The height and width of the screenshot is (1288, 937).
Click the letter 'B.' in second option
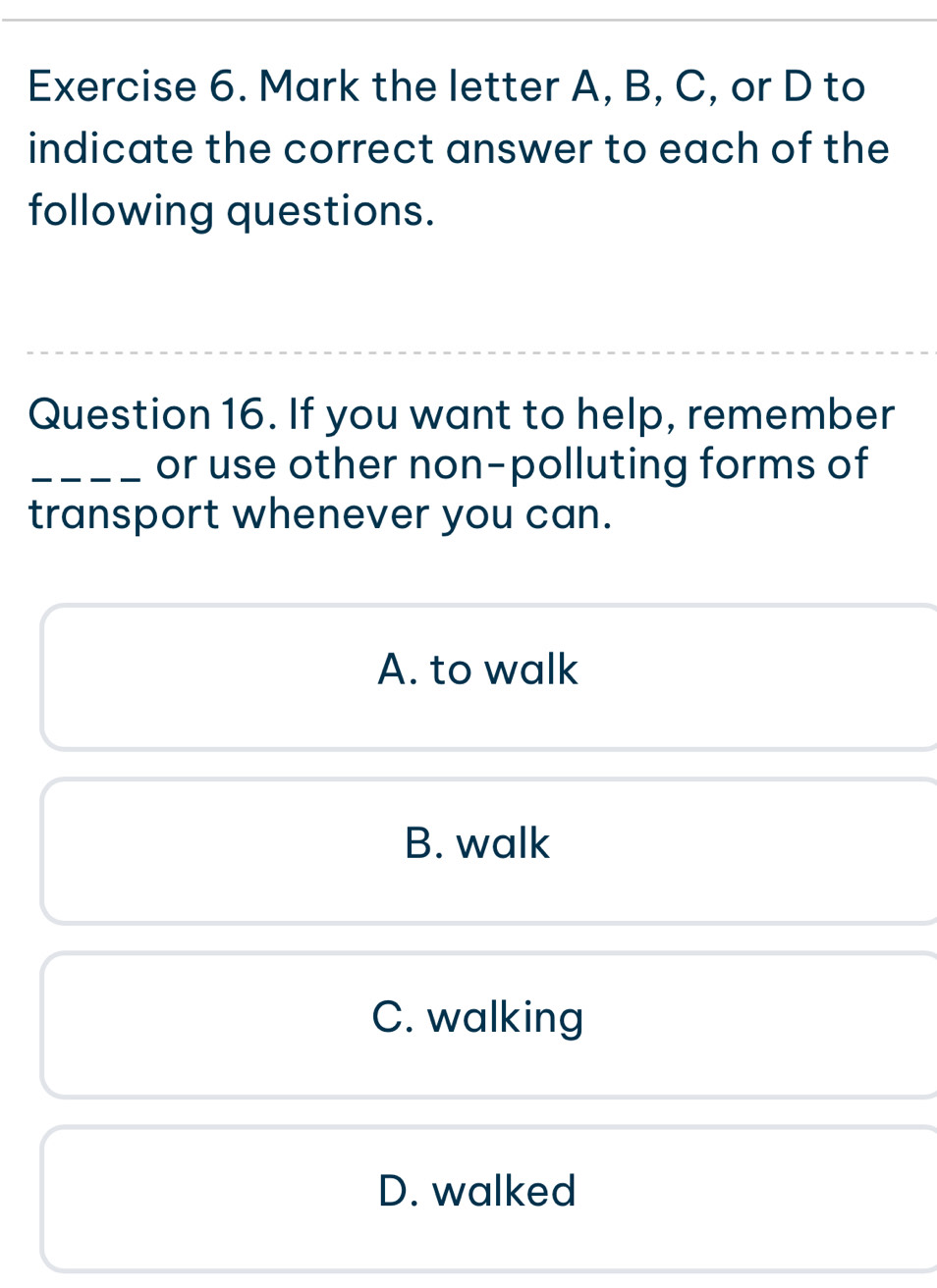421,843
